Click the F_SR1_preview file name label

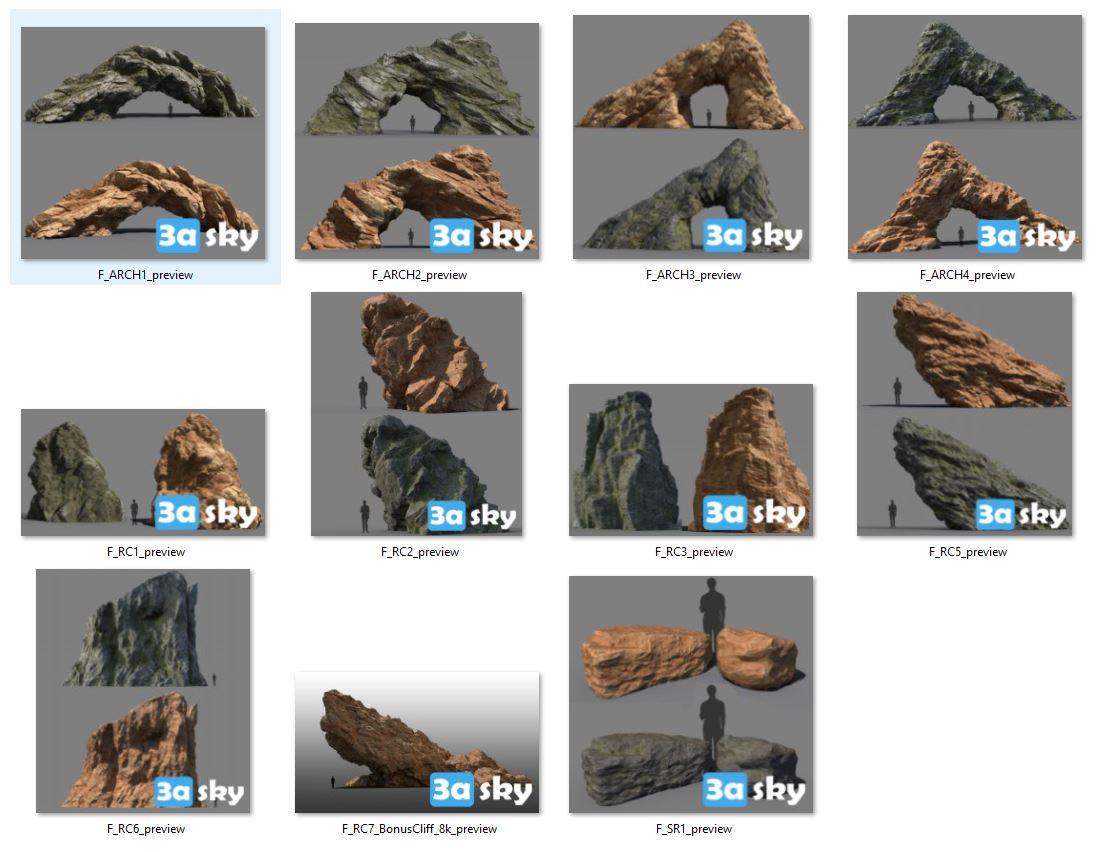pyautogui.click(x=693, y=829)
